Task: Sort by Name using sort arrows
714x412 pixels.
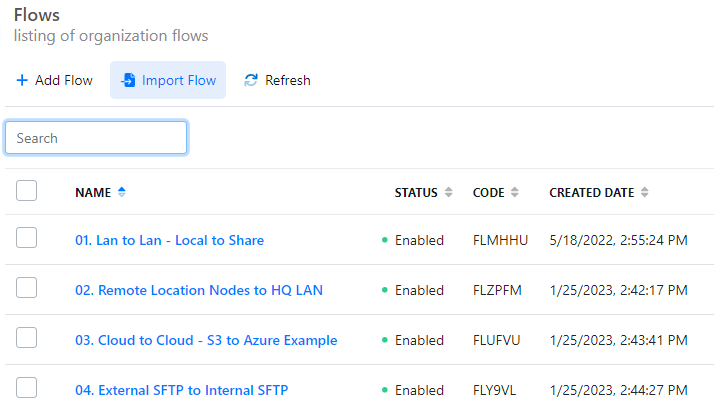Action: coord(122,192)
